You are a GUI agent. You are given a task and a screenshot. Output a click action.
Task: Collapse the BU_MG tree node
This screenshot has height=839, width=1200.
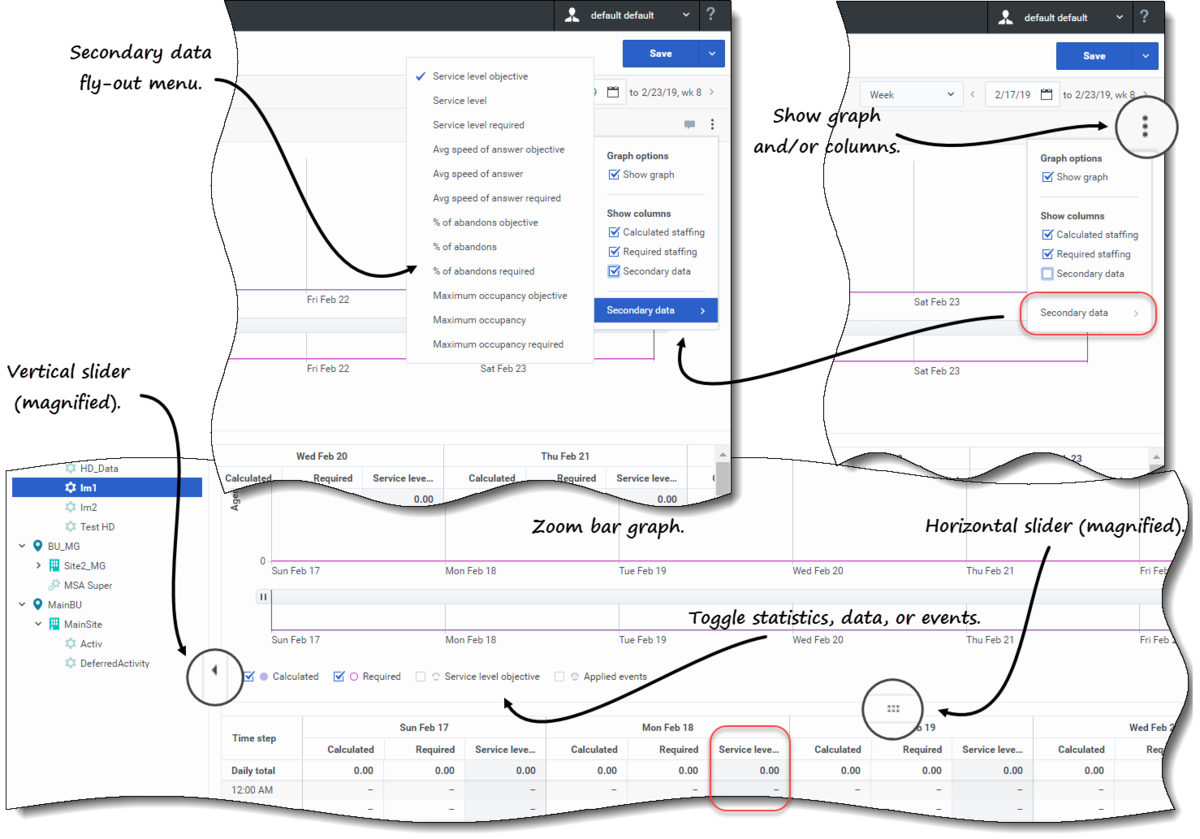[x=22, y=547]
